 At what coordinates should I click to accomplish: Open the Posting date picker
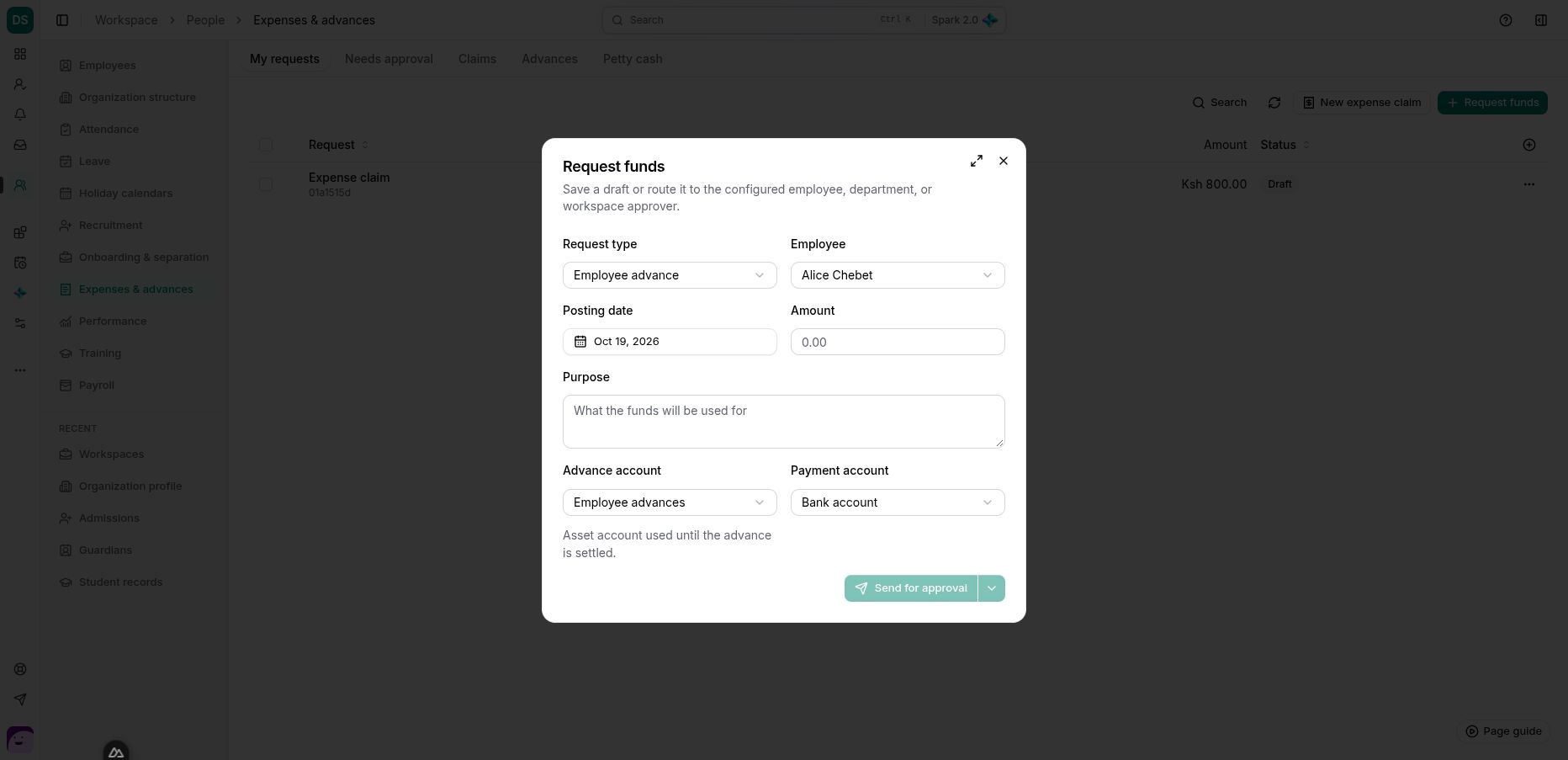[x=670, y=342]
